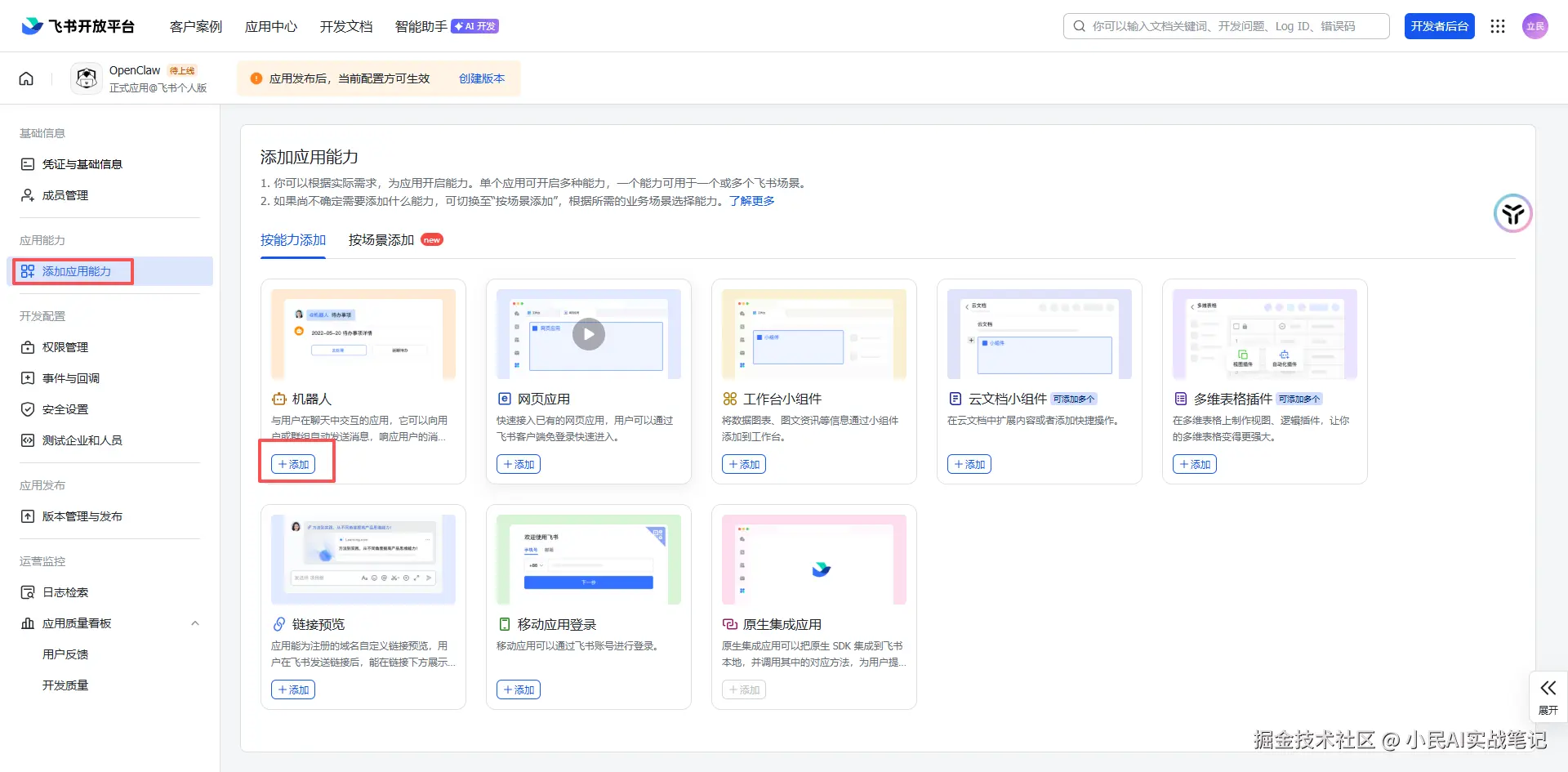
Task: Open the apps grid launcher icon
Action: [x=1497, y=26]
